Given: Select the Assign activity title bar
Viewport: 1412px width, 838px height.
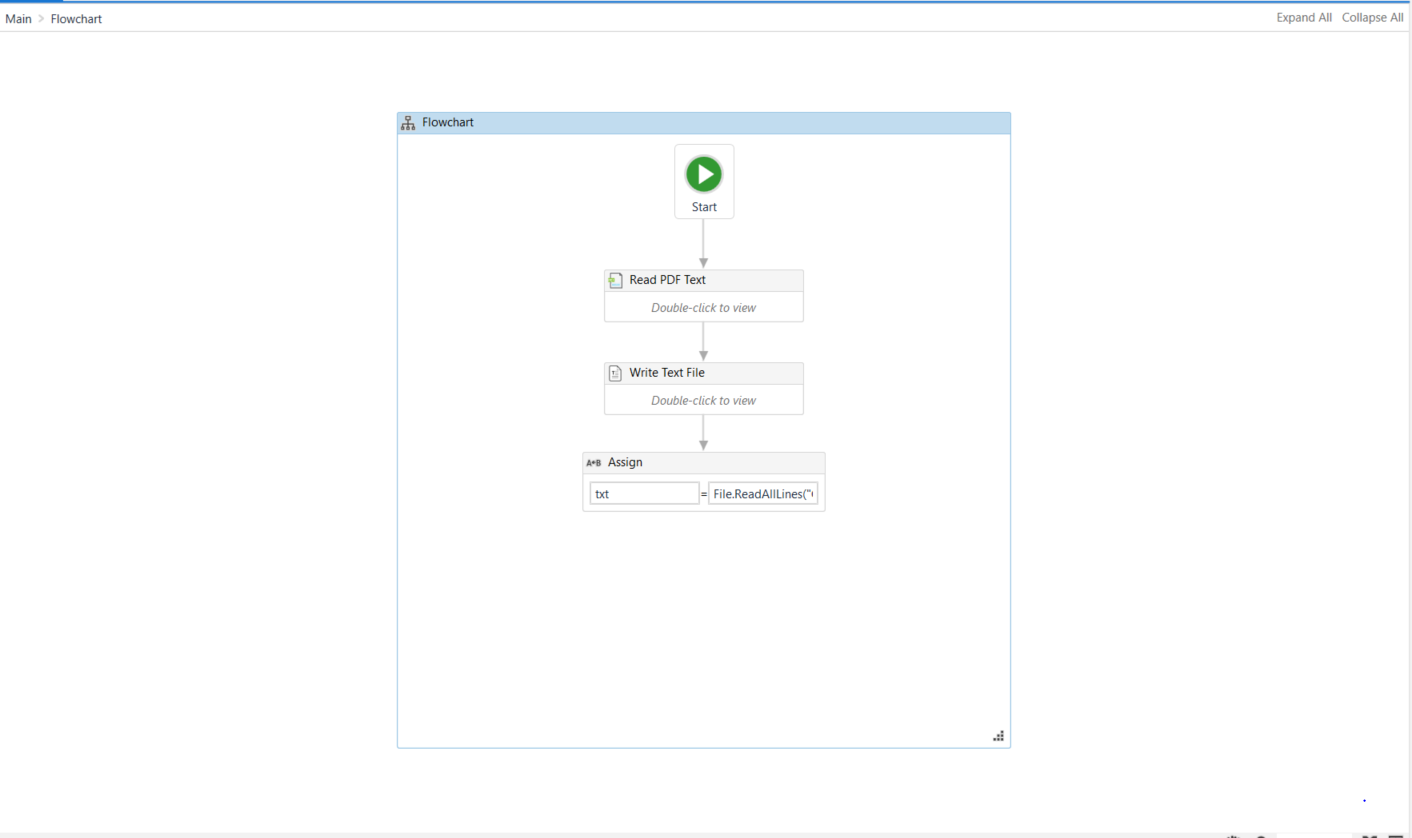Looking at the screenshot, I should pos(720,463).
